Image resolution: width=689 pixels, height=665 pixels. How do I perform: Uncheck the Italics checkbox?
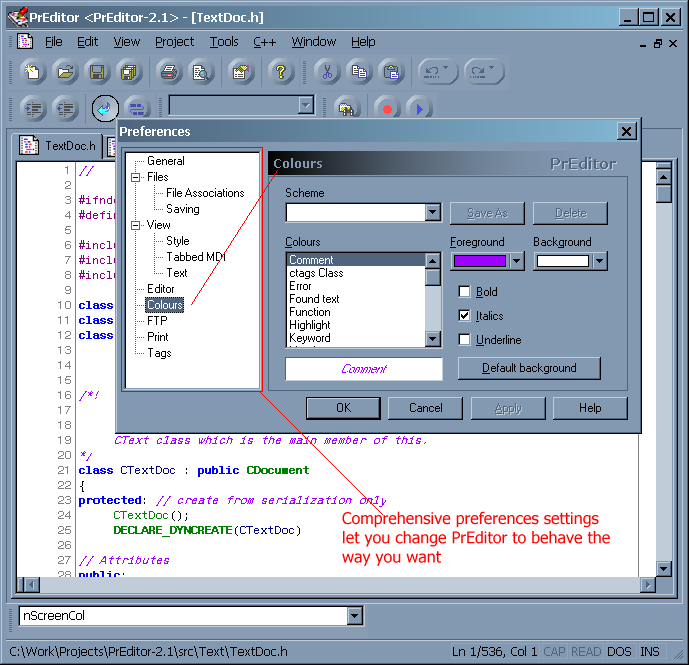[464, 316]
